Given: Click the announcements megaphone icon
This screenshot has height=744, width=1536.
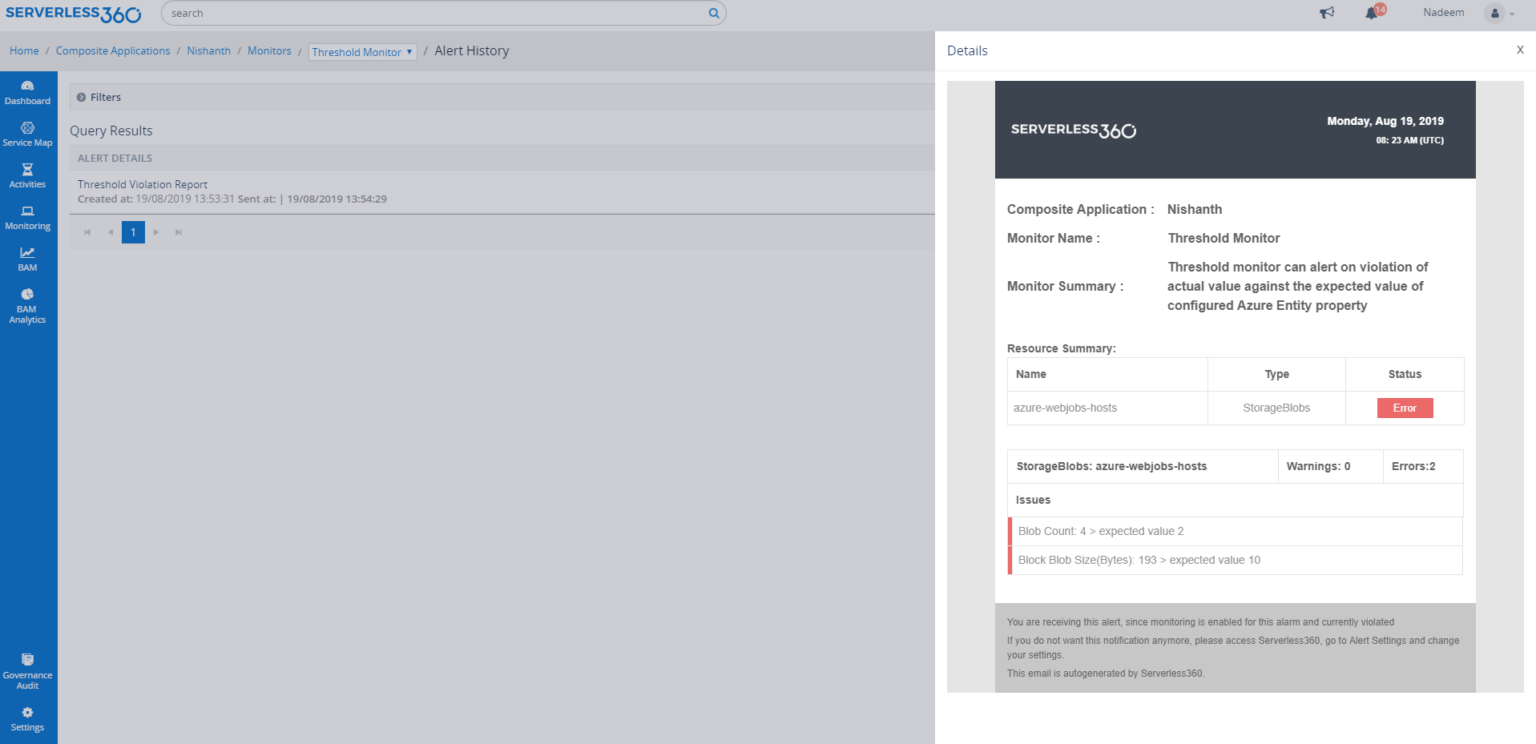Looking at the screenshot, I should (1326, 13).
